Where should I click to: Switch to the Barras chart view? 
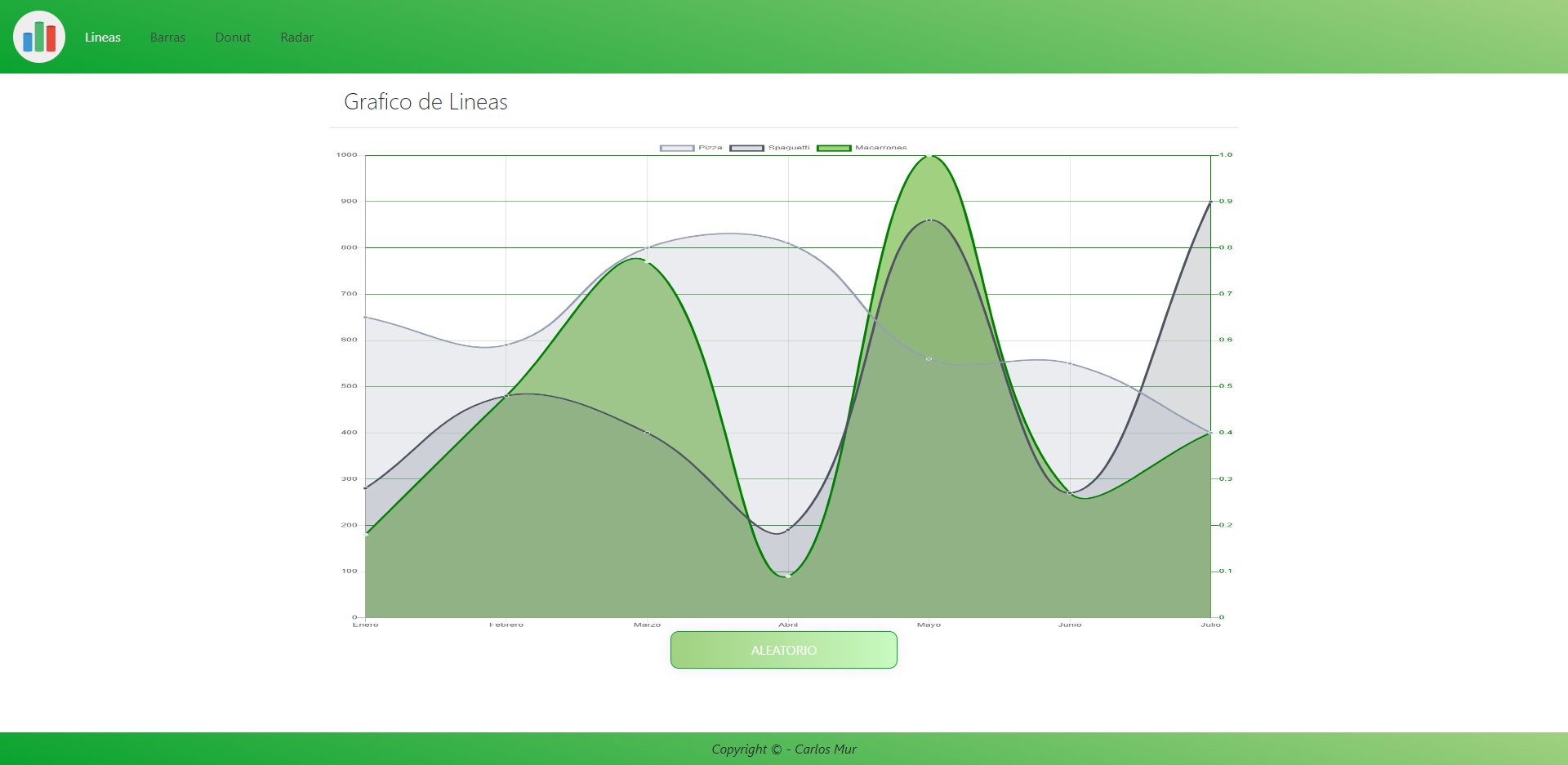click(167, 37)
